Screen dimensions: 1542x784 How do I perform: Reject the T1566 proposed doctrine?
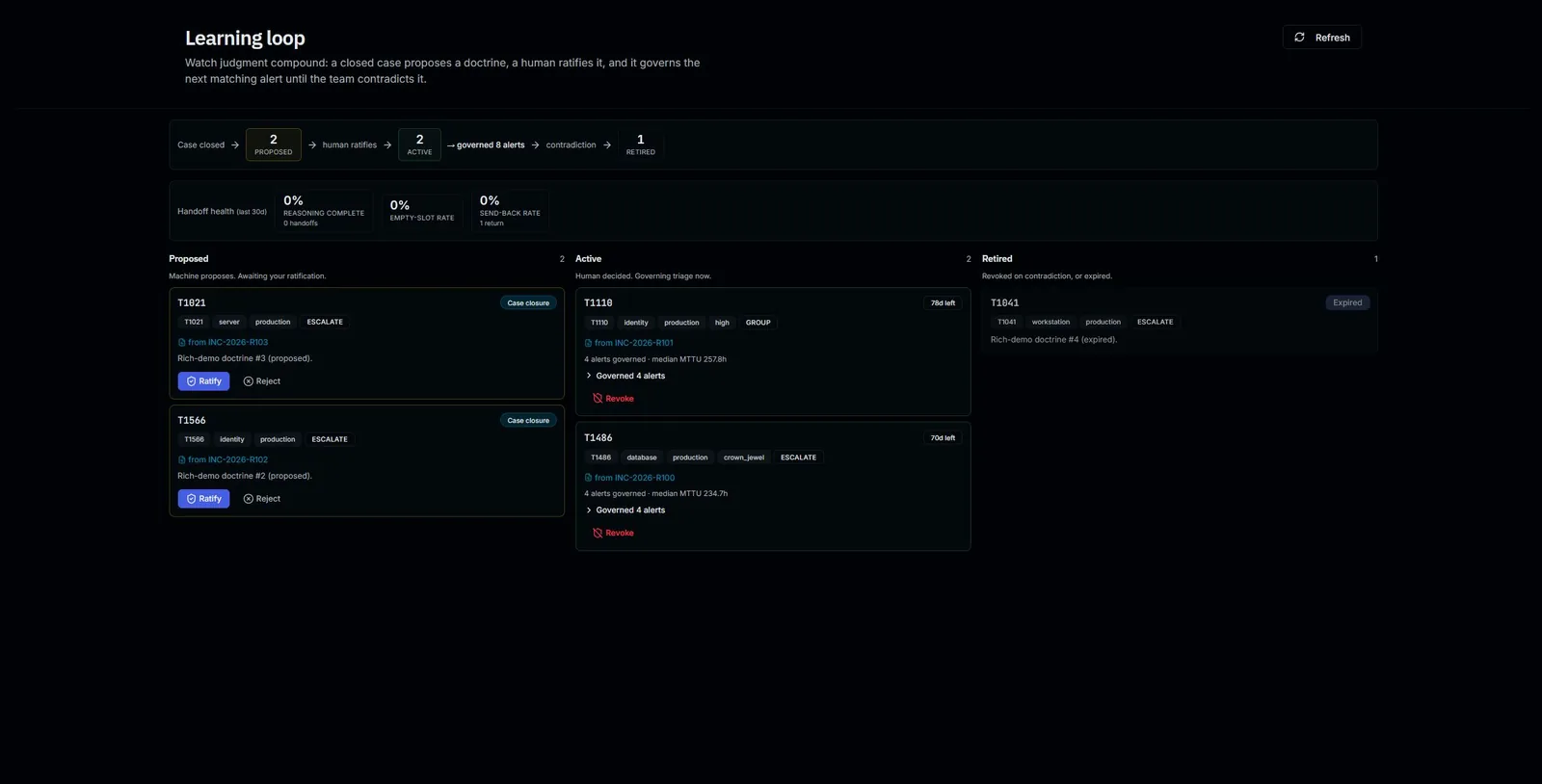(262, 499)
